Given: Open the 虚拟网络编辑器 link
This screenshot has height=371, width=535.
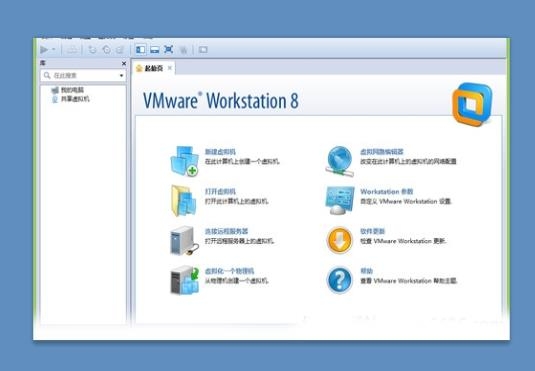Looking at the screenshot, I should [382, 152].
